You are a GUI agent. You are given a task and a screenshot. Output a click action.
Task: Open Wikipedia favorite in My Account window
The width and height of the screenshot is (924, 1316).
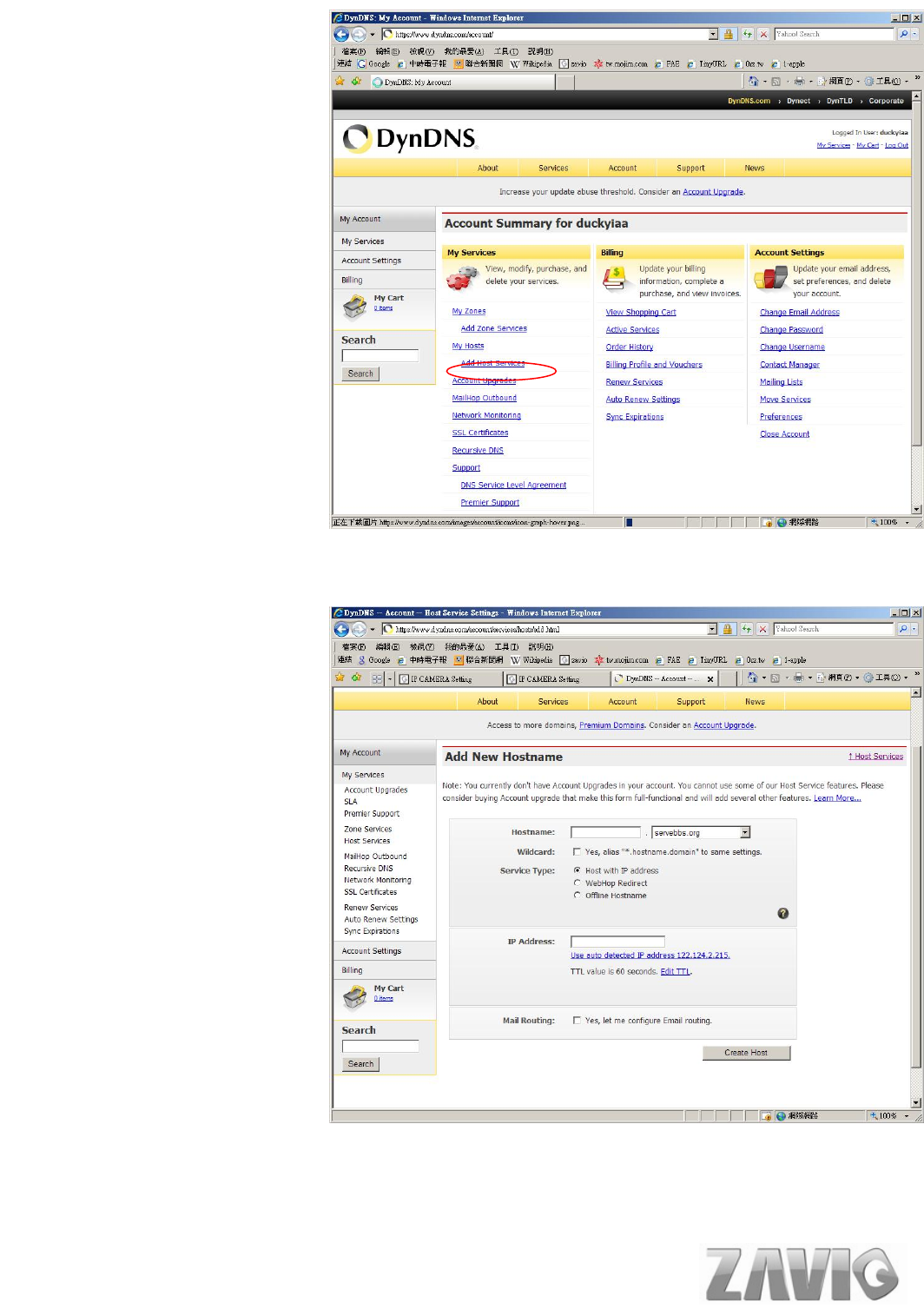pyautogui.click(x=531, y=63)
